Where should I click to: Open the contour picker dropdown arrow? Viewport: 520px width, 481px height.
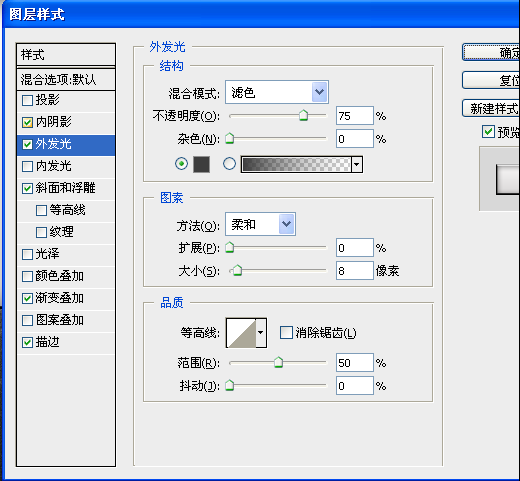click(x=261, y=333)
